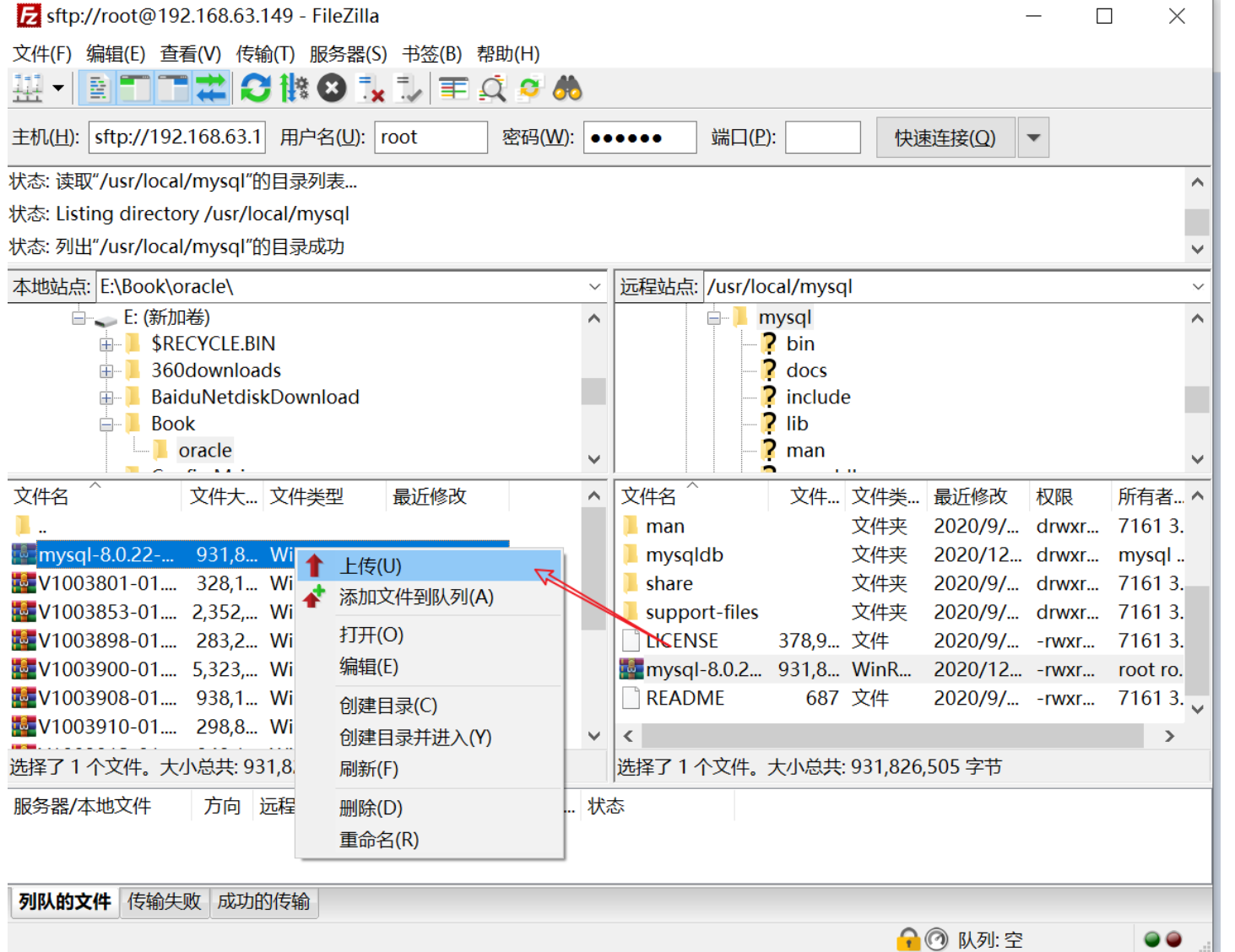Click the reconnect to last server icon

click(409, 88)
